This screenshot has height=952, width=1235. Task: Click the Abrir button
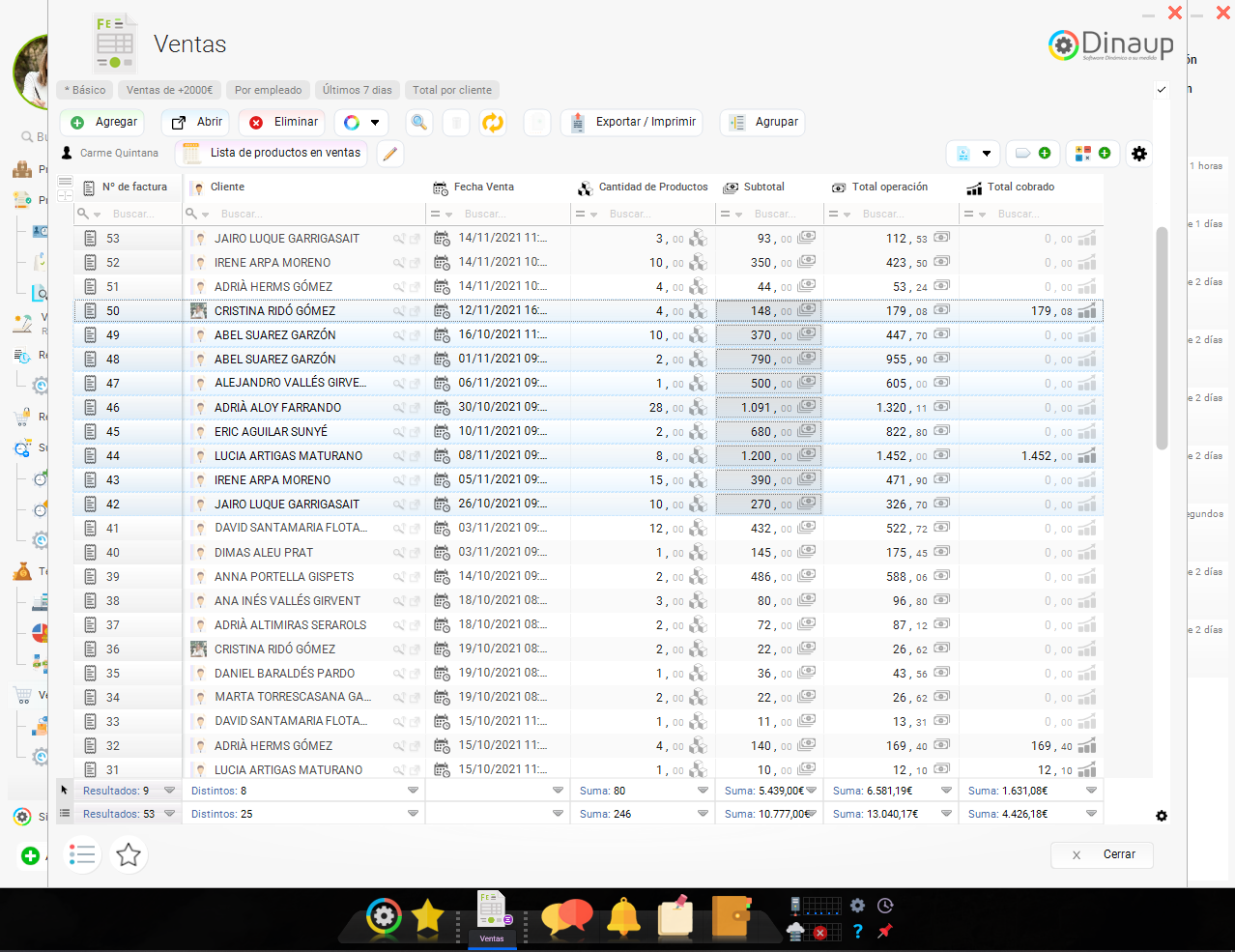[x=197, y=123]
